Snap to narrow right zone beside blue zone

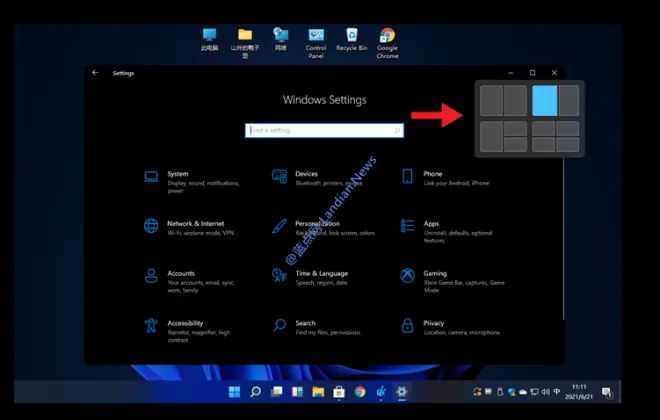[569, 101]
